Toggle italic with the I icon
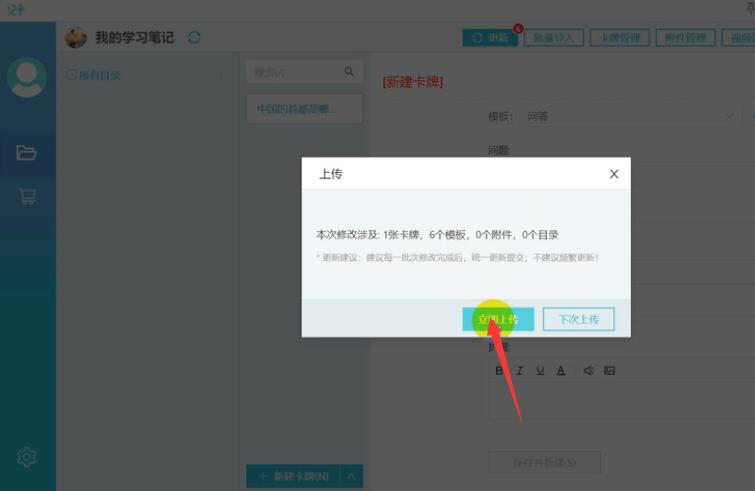Image resolution: width=755 pixels, height=491 pixels. [520, 370]
